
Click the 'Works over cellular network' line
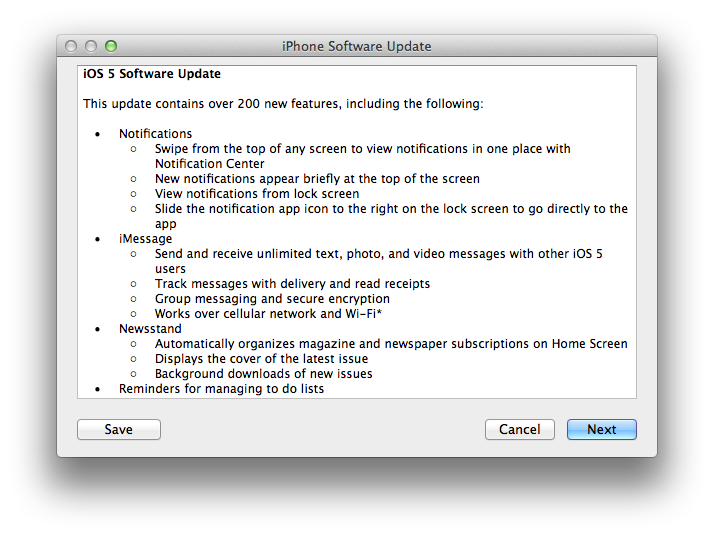coord(268,314)
